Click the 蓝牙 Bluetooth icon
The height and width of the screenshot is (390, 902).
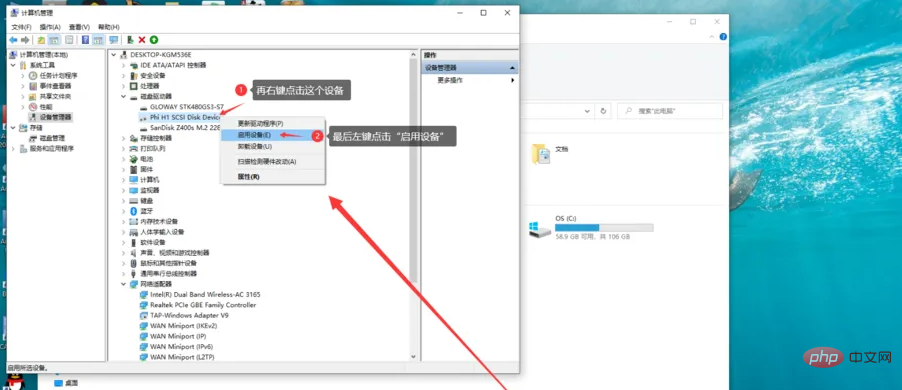click(x=133, y=211)
